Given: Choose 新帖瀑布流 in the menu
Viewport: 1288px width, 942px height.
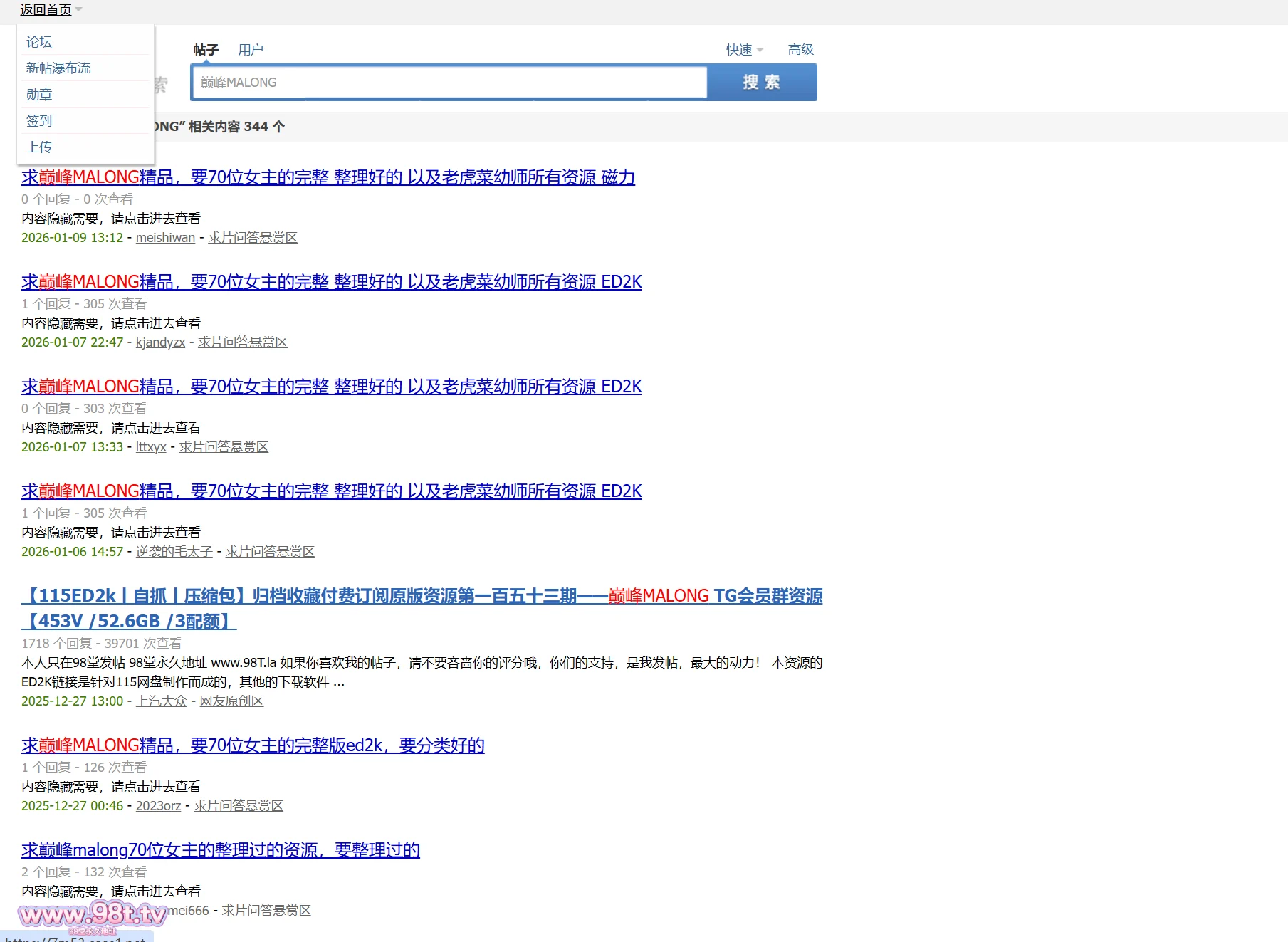Looking at the screenshot, I should [x=58, y=68].
